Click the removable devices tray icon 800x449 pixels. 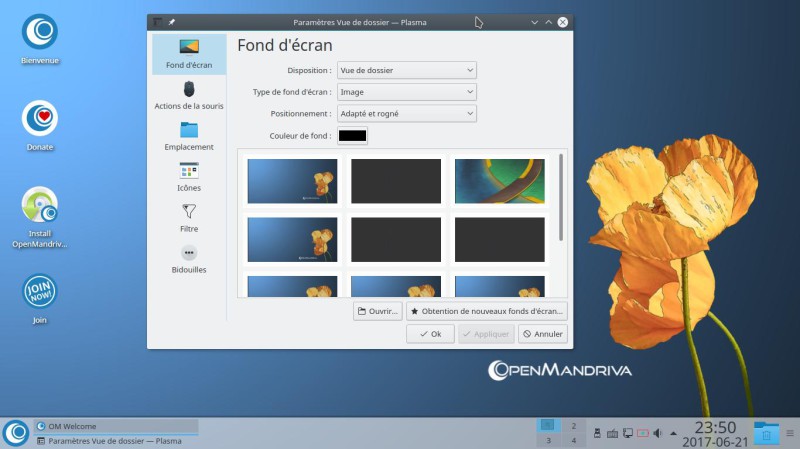click(597, 433)
